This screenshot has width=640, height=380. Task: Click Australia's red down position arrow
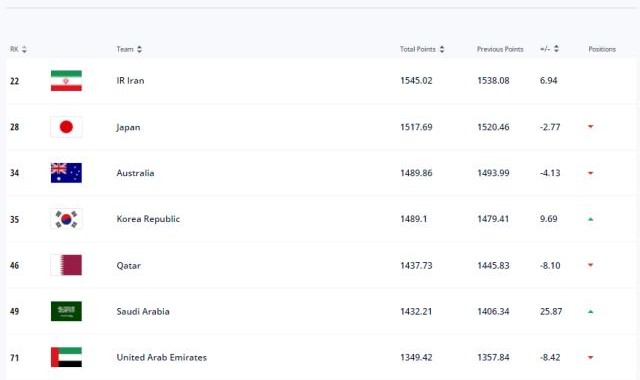590,173
